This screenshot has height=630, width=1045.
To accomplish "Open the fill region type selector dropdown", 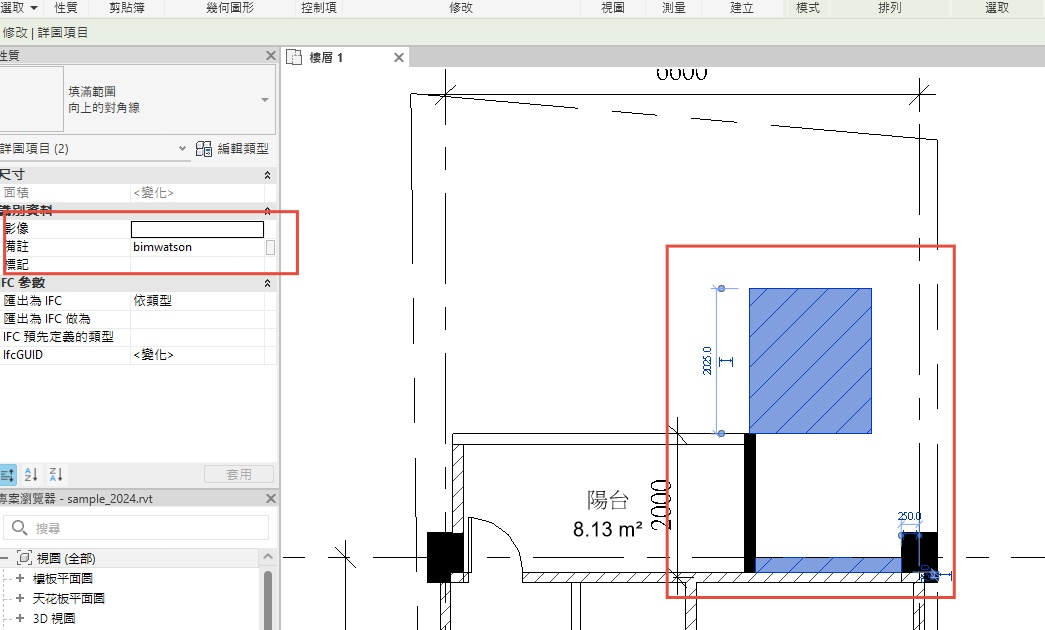I will pos(265,100).
